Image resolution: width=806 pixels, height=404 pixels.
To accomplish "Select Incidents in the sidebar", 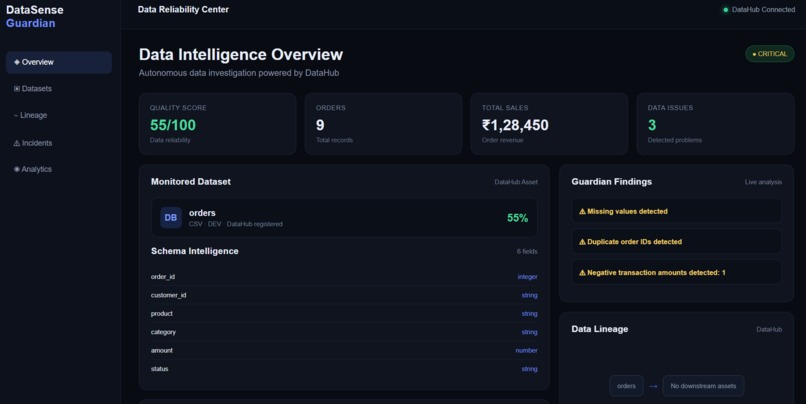I will coord(59,143).
